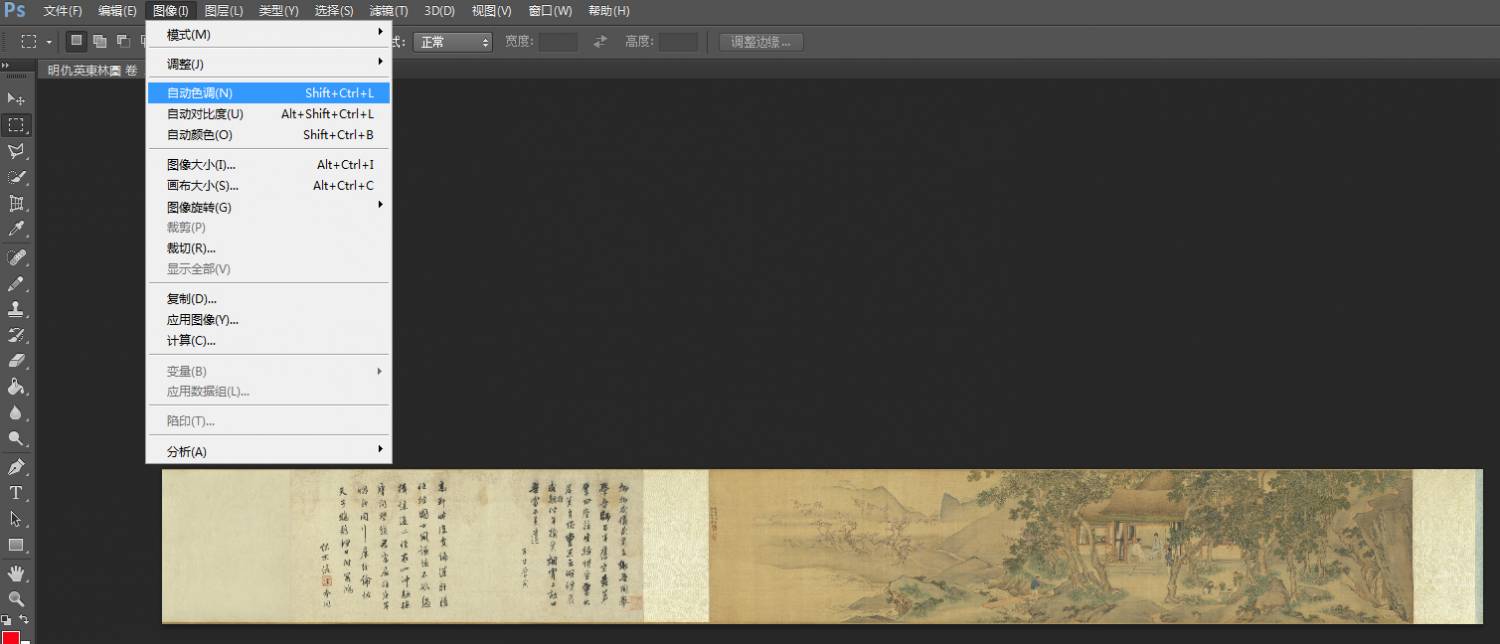Enable 'New selection' mode in options bar
Image resolution: width=1500 pixels, height=644 pixels.
(x=76, y=41)
